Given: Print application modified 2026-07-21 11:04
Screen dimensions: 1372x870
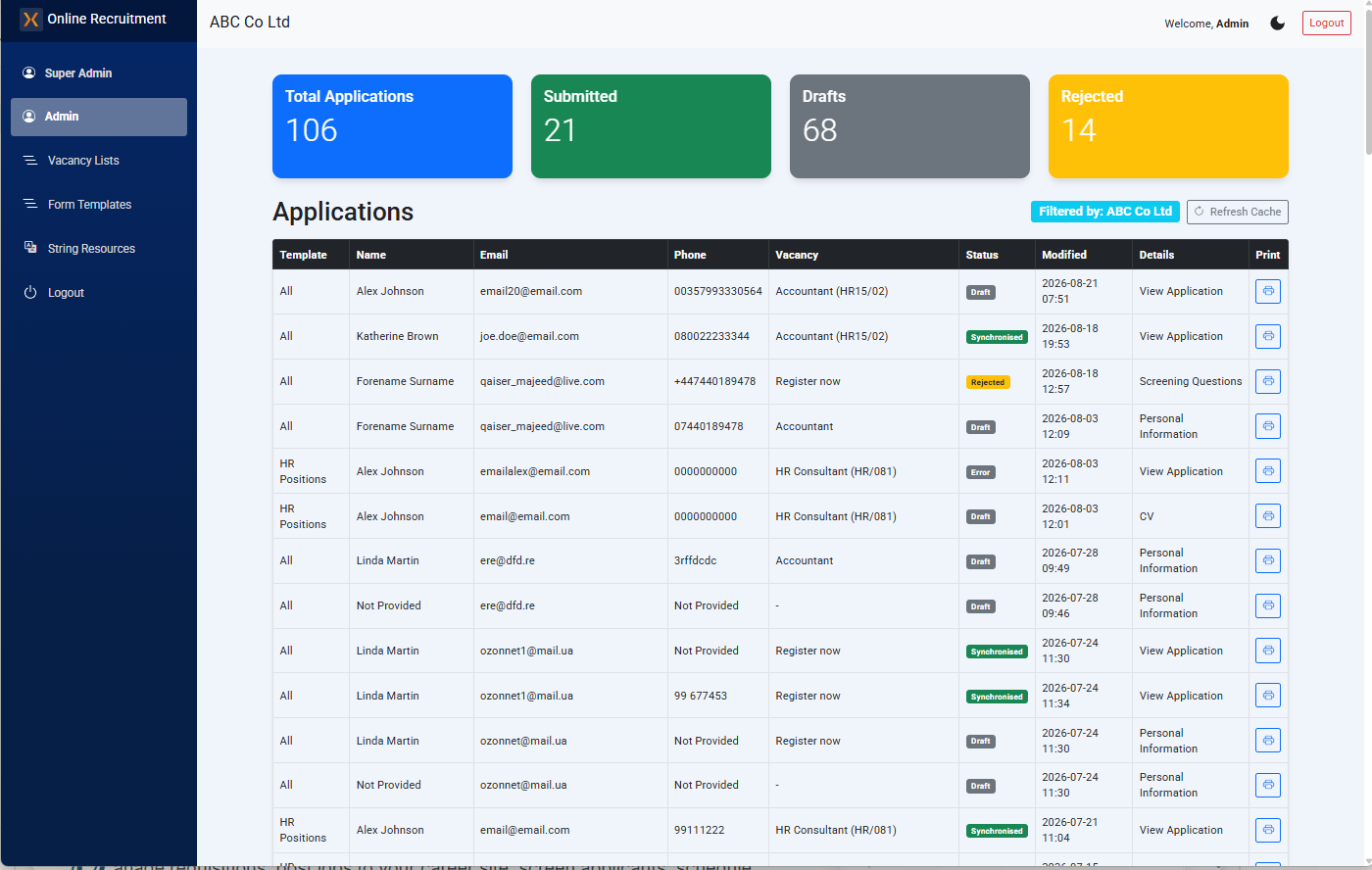Looking at the screenshot, I should coord(1268,830).
